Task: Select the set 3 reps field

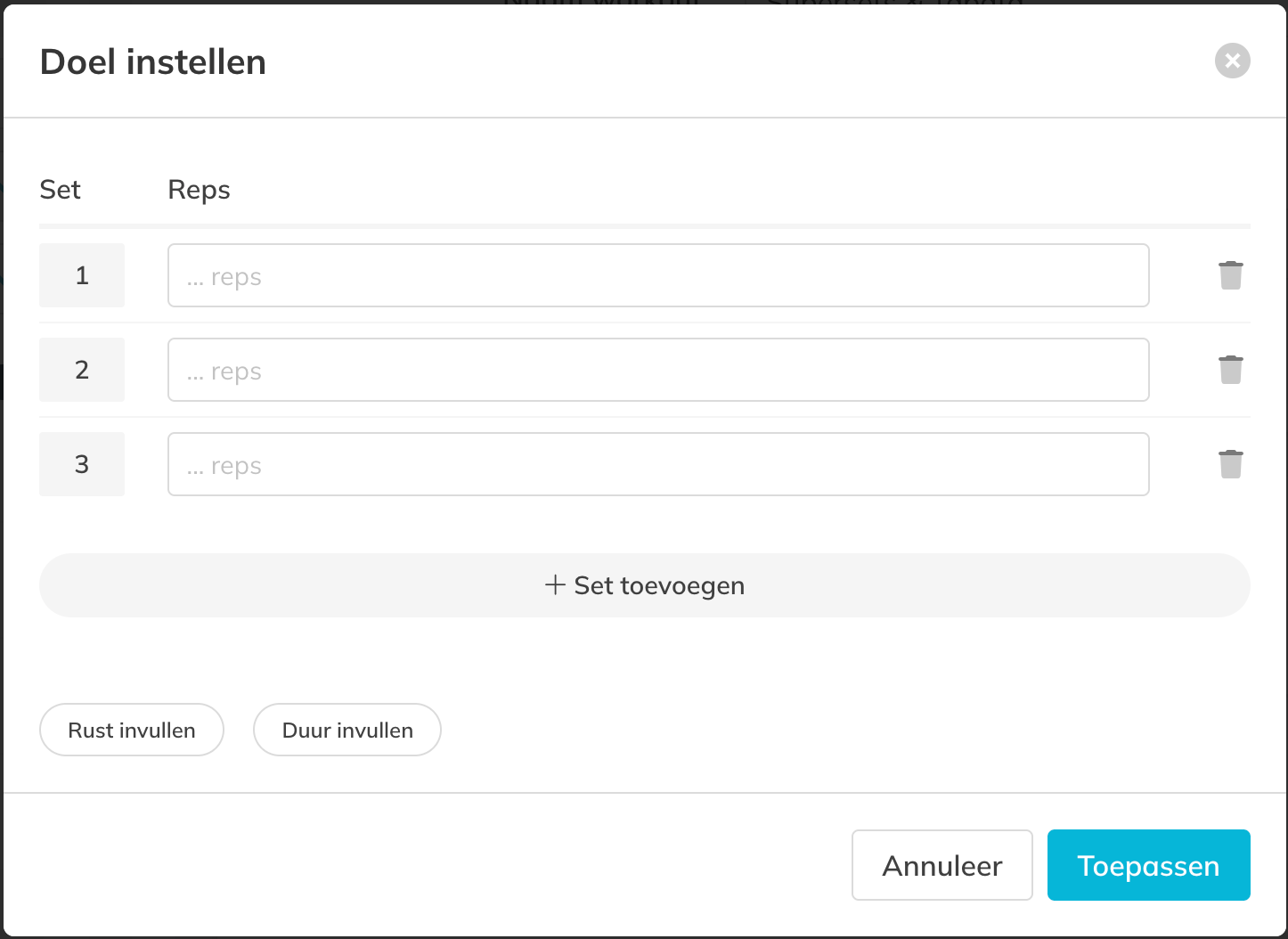Action: tap(657, 464)
